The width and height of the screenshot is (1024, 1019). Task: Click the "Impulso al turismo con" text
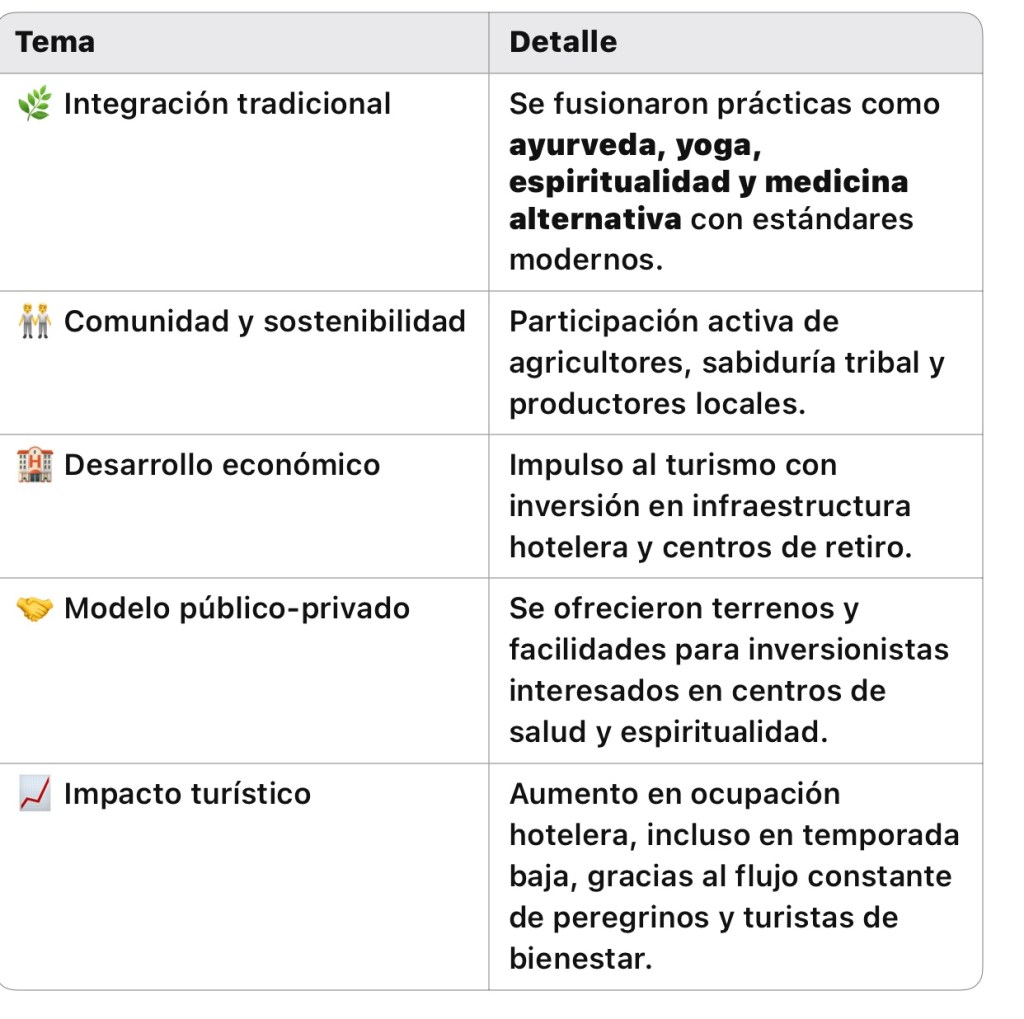tap(672, 465)
